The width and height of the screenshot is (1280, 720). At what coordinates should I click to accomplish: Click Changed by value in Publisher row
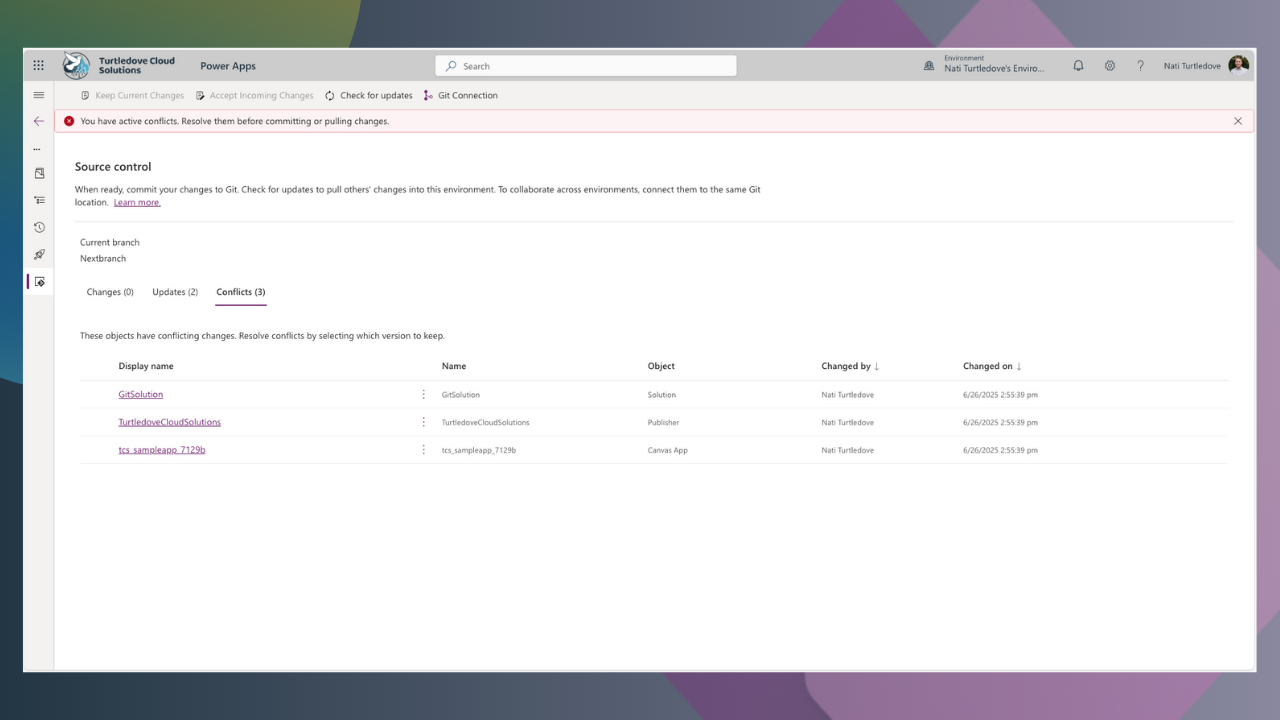[x=848, y=423]
